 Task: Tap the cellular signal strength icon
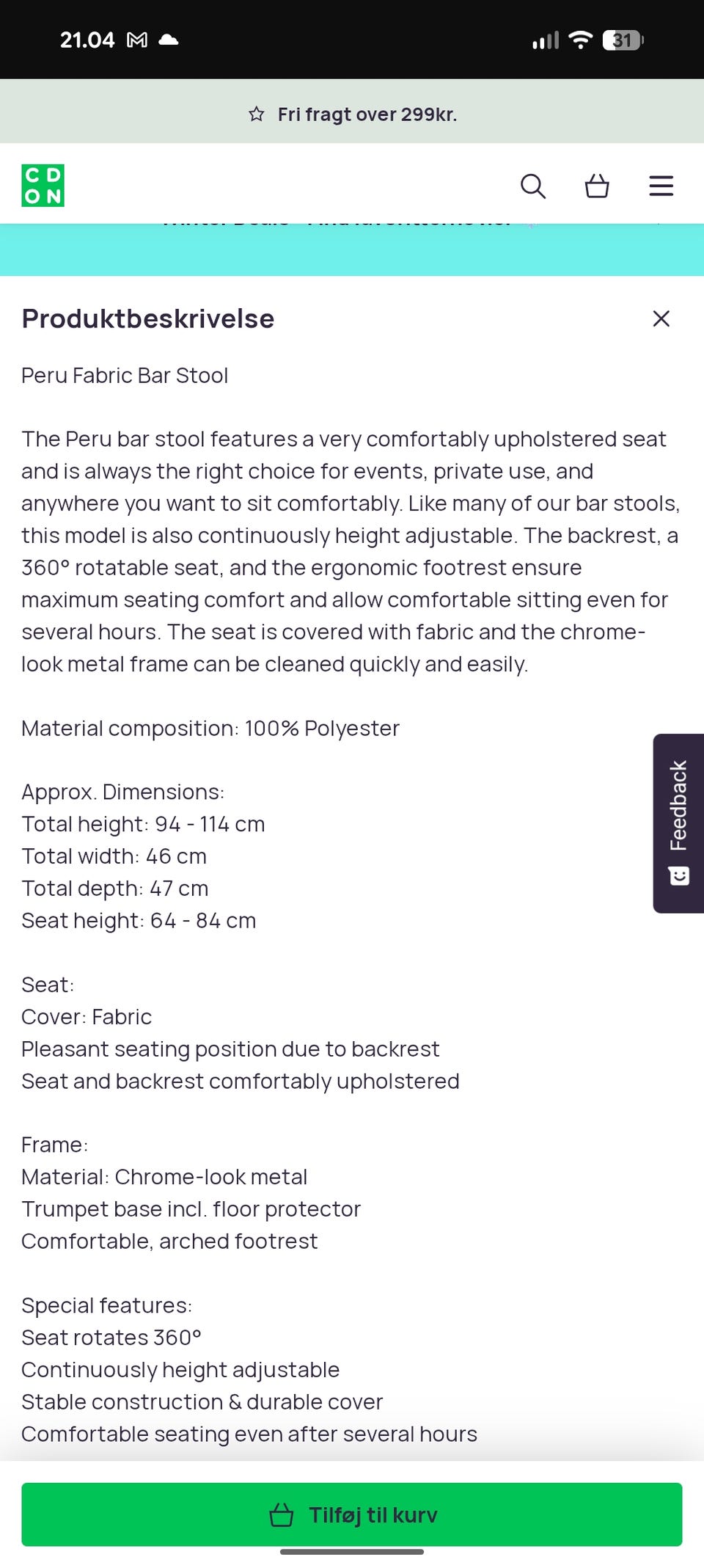point(545,40)
